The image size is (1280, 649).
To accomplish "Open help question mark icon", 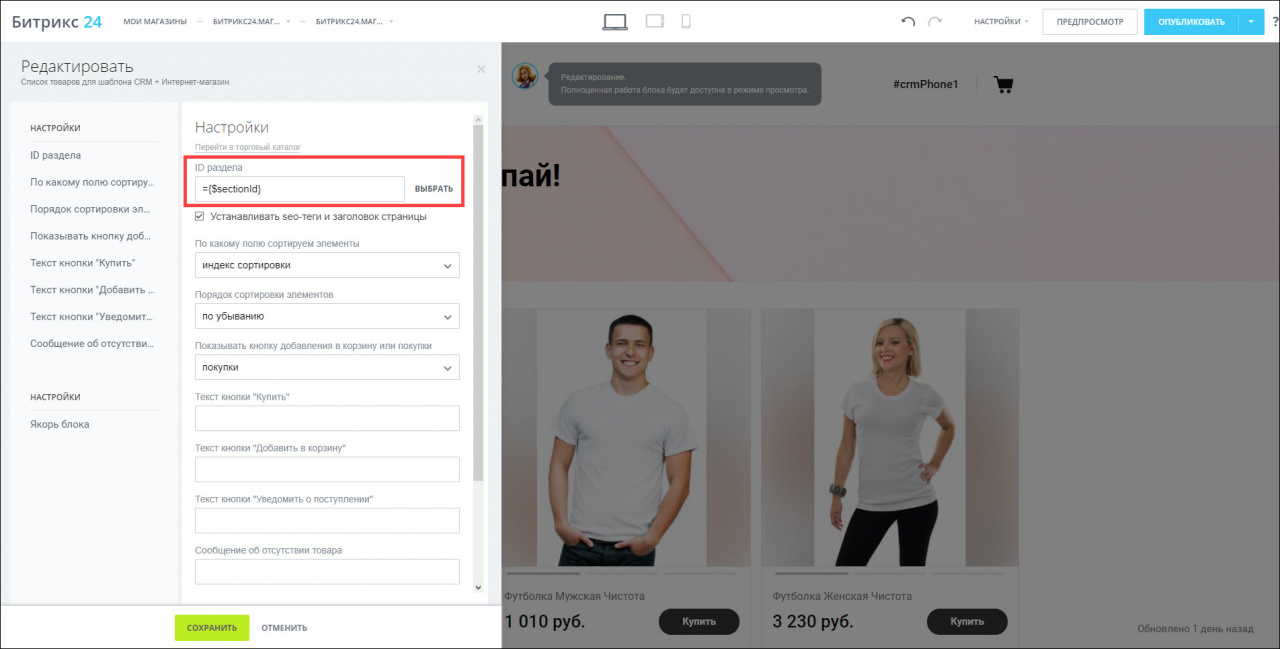I will tap(1275, 21).
